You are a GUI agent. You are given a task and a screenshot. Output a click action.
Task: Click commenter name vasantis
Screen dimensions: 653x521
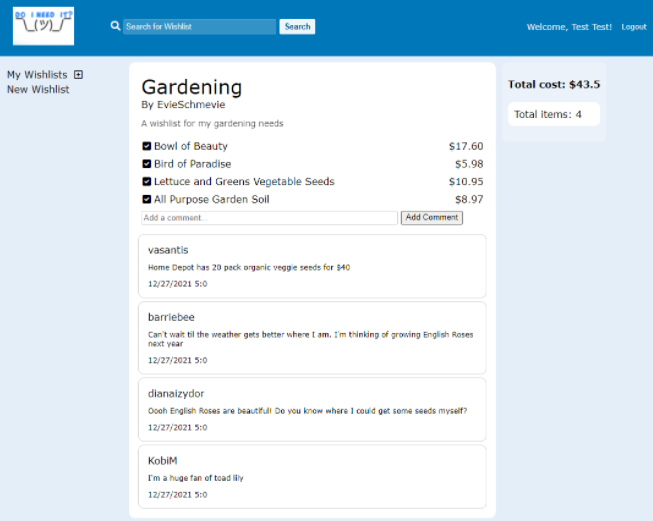pos(168,250)
